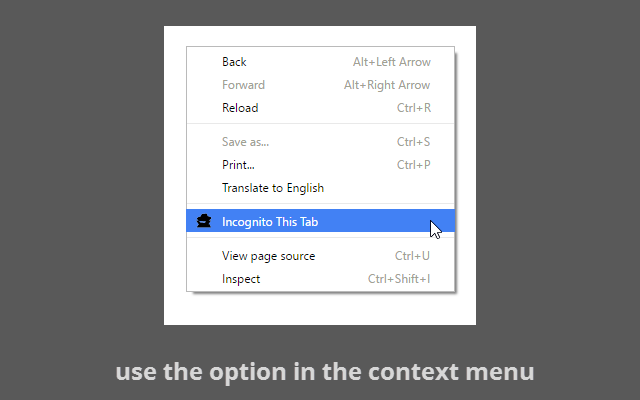Choose the grayed-out Forward entry
This screenshot has height=400, width=640.
point(243,85)
